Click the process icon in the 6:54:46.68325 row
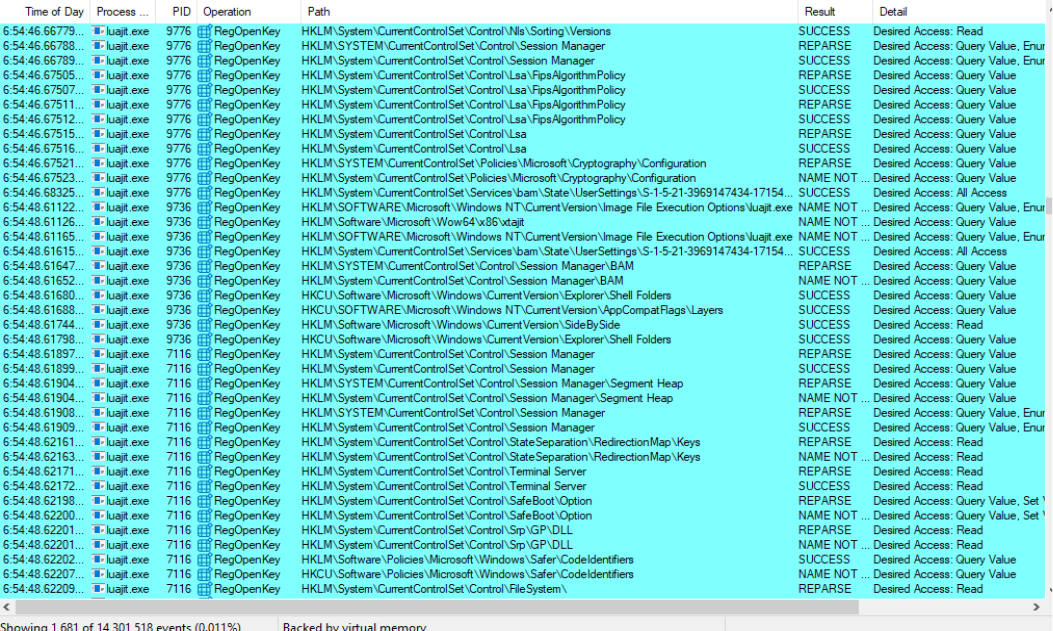This screenshot has width=1053, height=631. coord(99,193)
